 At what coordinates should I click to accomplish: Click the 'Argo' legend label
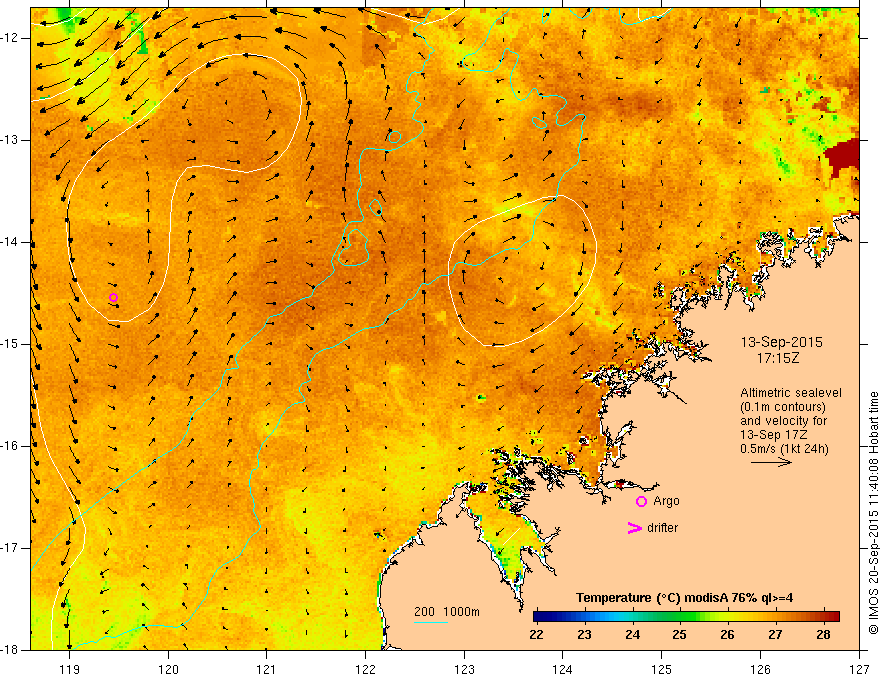pos(666,501)
